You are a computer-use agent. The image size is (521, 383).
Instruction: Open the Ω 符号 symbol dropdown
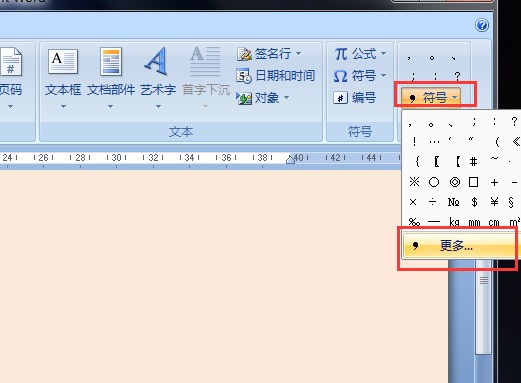coord(360,76)
